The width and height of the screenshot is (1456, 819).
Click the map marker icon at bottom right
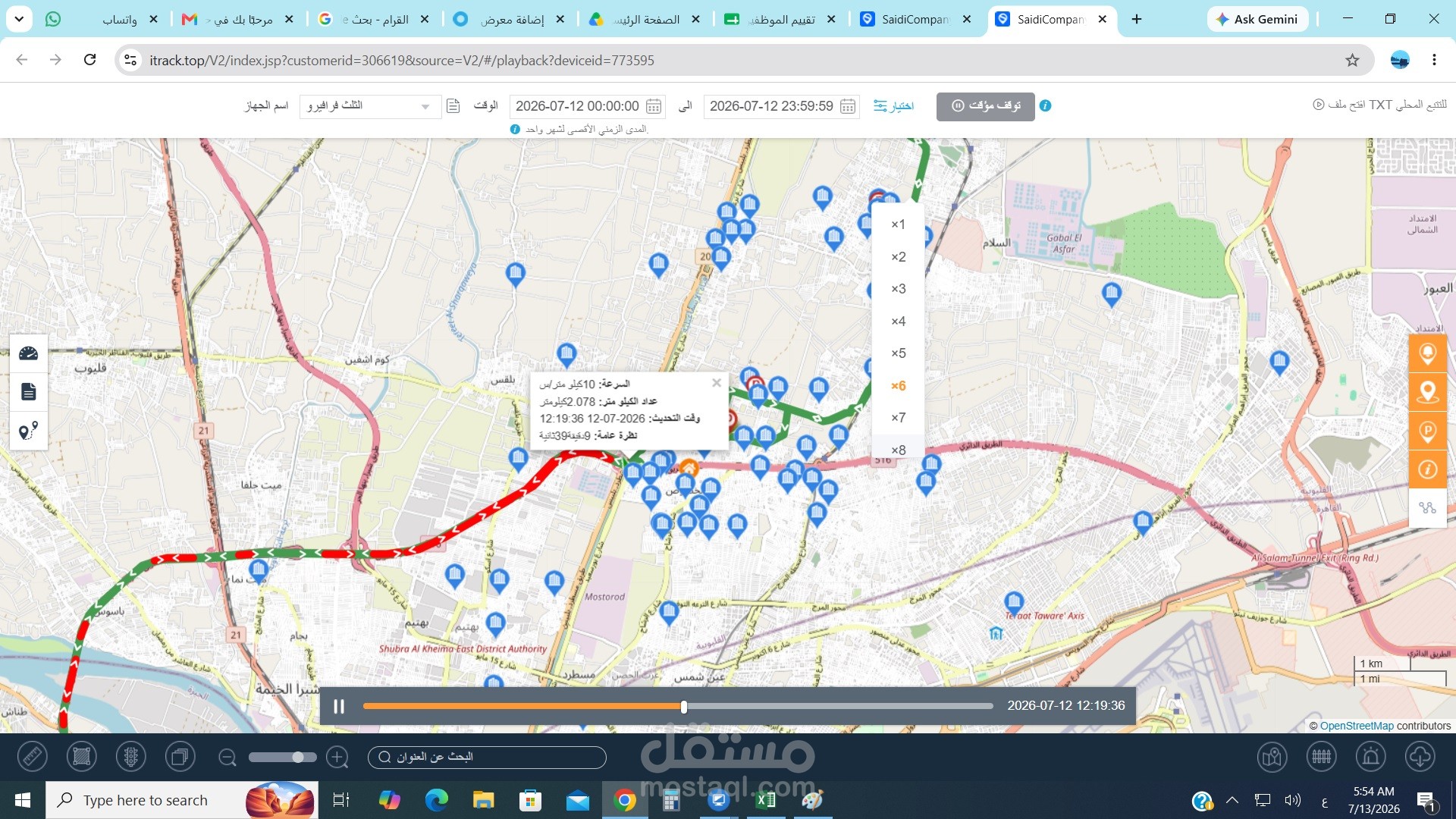click(1272, 757)
